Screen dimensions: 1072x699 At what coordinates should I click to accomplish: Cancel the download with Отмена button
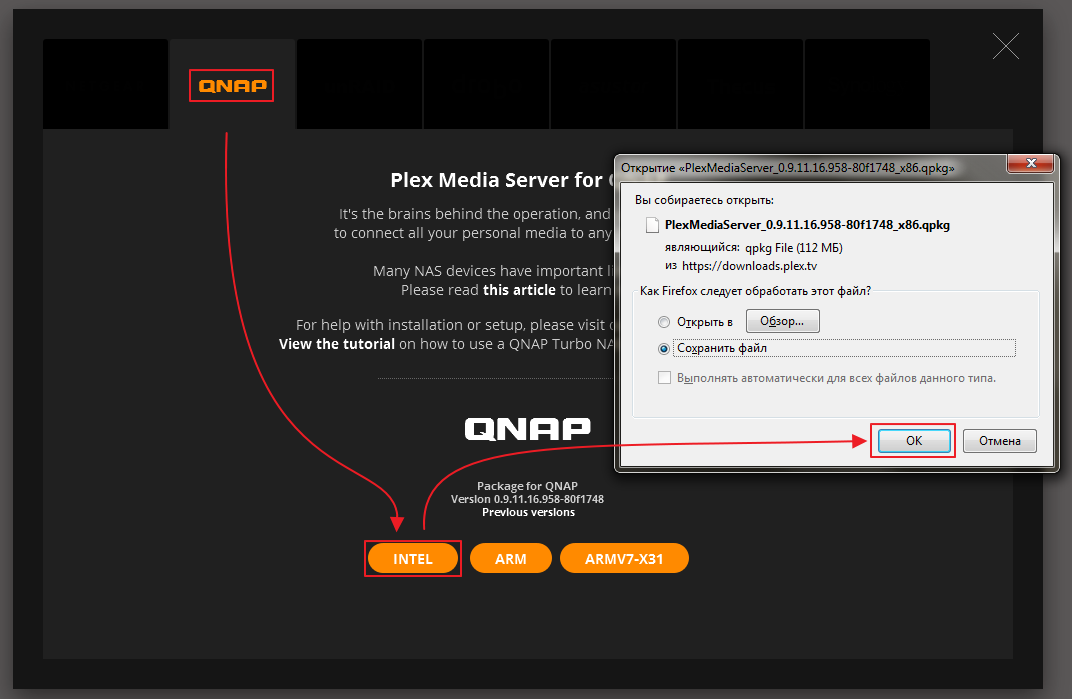1000,441
